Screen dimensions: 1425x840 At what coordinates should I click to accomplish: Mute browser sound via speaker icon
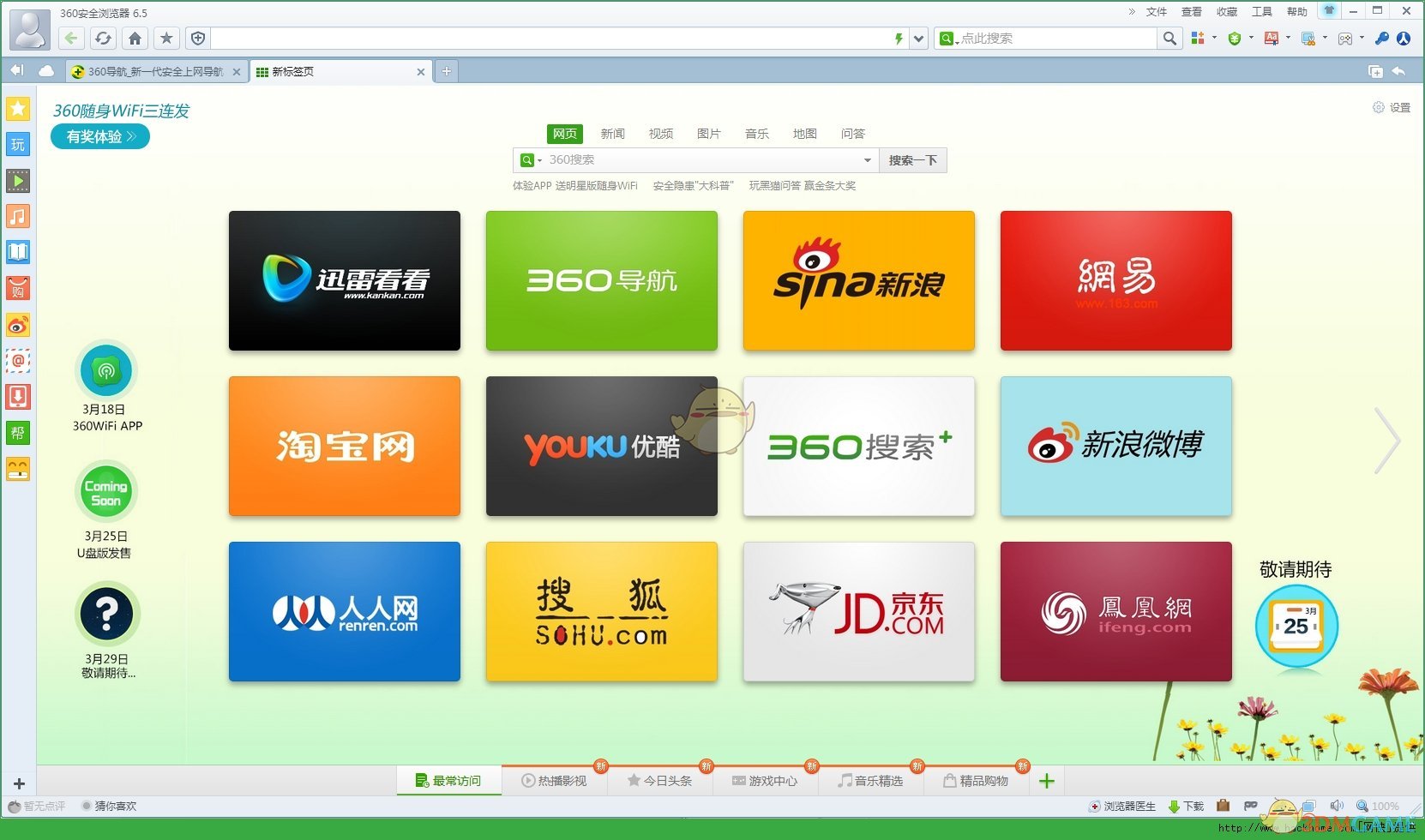1337,806
